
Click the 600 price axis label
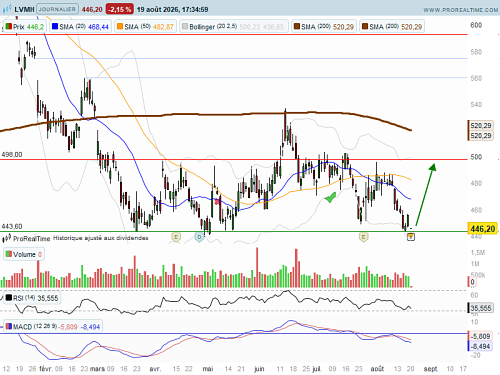(x=476, y=25)
